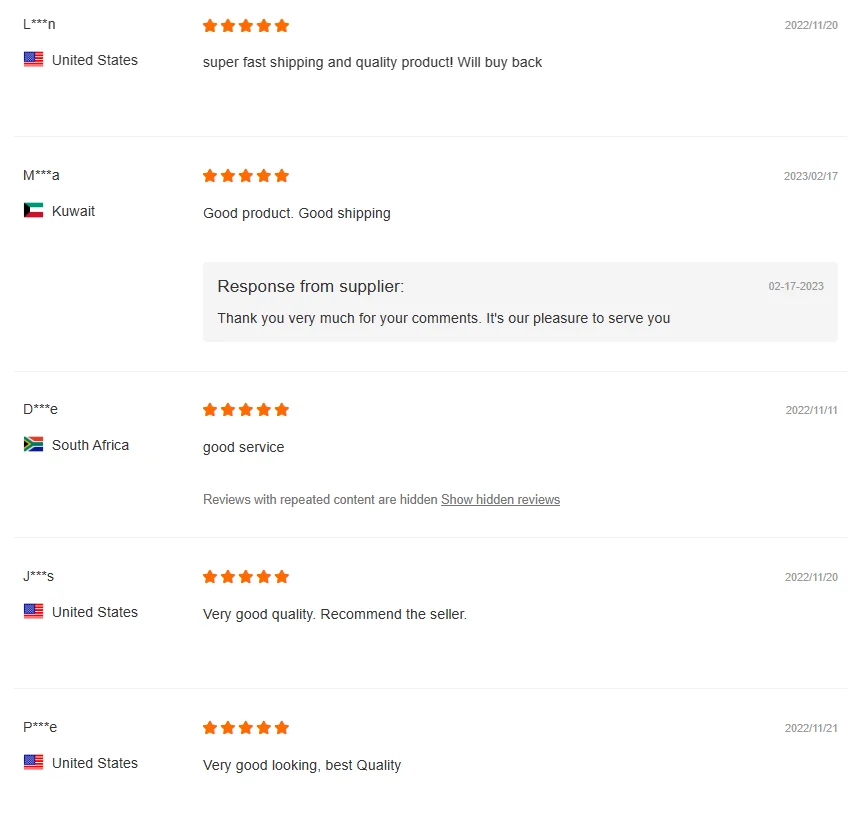Image resolution: width=859 pixels, height=829 pixels.
Task: Click reviewer name D***e
Action: [x=41, y=409]
